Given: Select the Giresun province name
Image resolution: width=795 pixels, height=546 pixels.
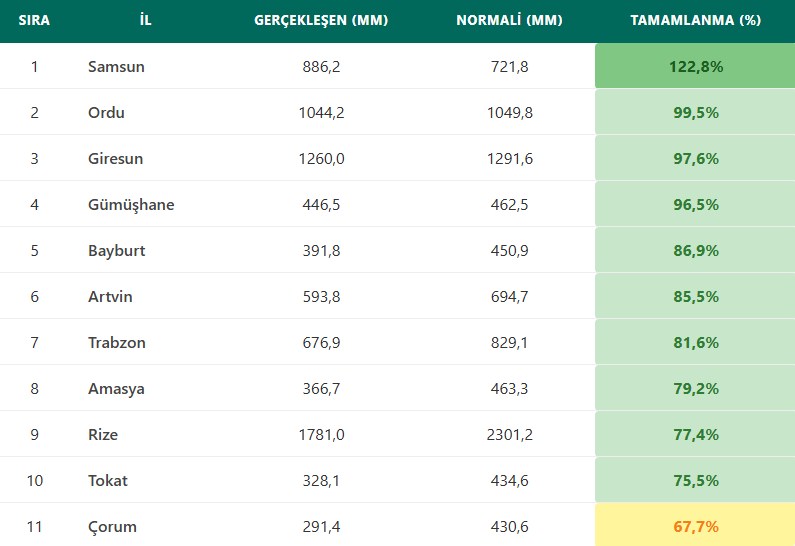Looking at the screenshot, I should coord(116,159).
